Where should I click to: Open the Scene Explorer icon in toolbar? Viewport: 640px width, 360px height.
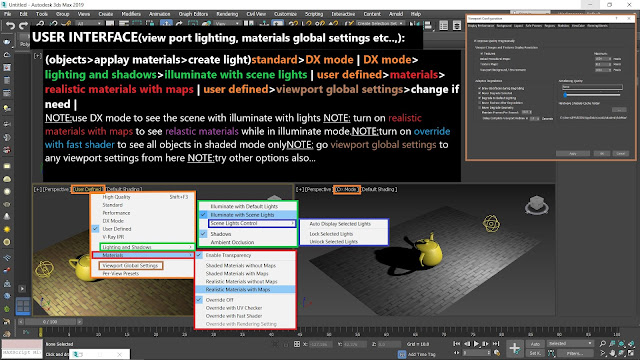(444, 26)
